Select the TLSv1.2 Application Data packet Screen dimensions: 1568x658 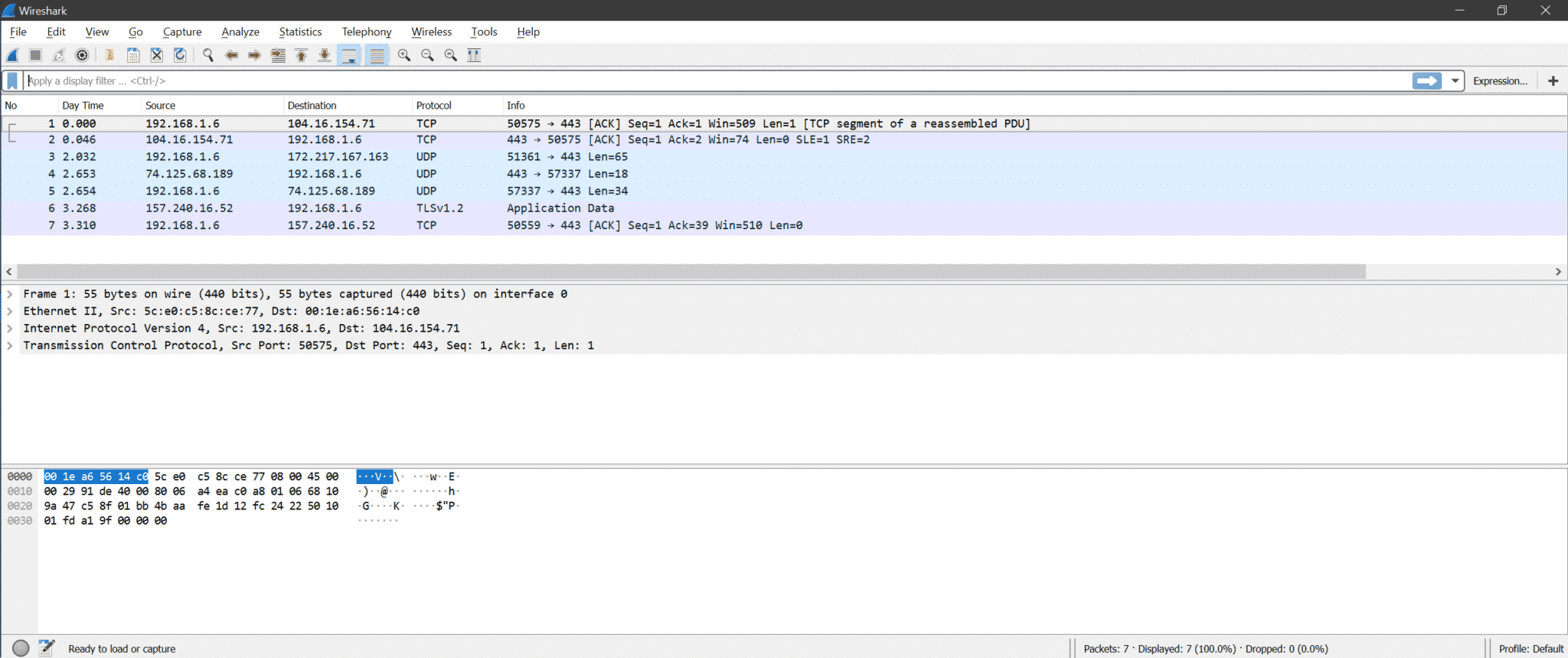click(x=784, y=208)
